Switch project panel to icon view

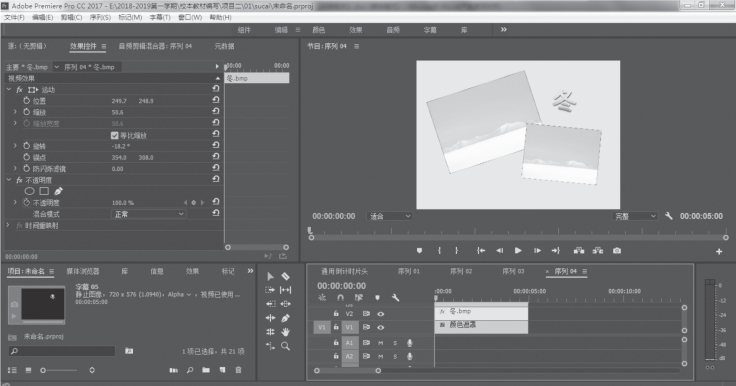tap(28, 370)
